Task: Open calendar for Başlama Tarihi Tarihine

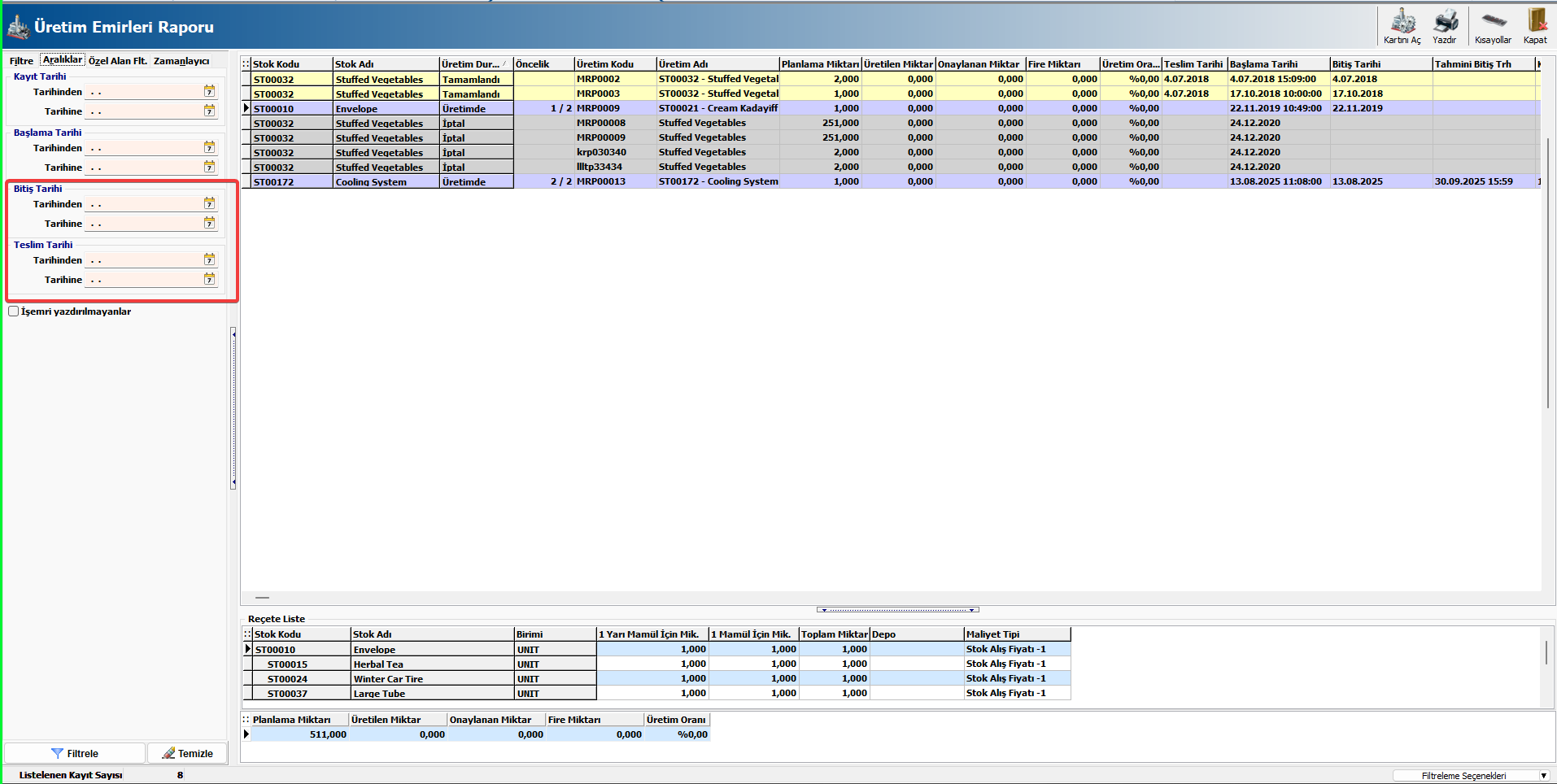Action: coord(209,168)
